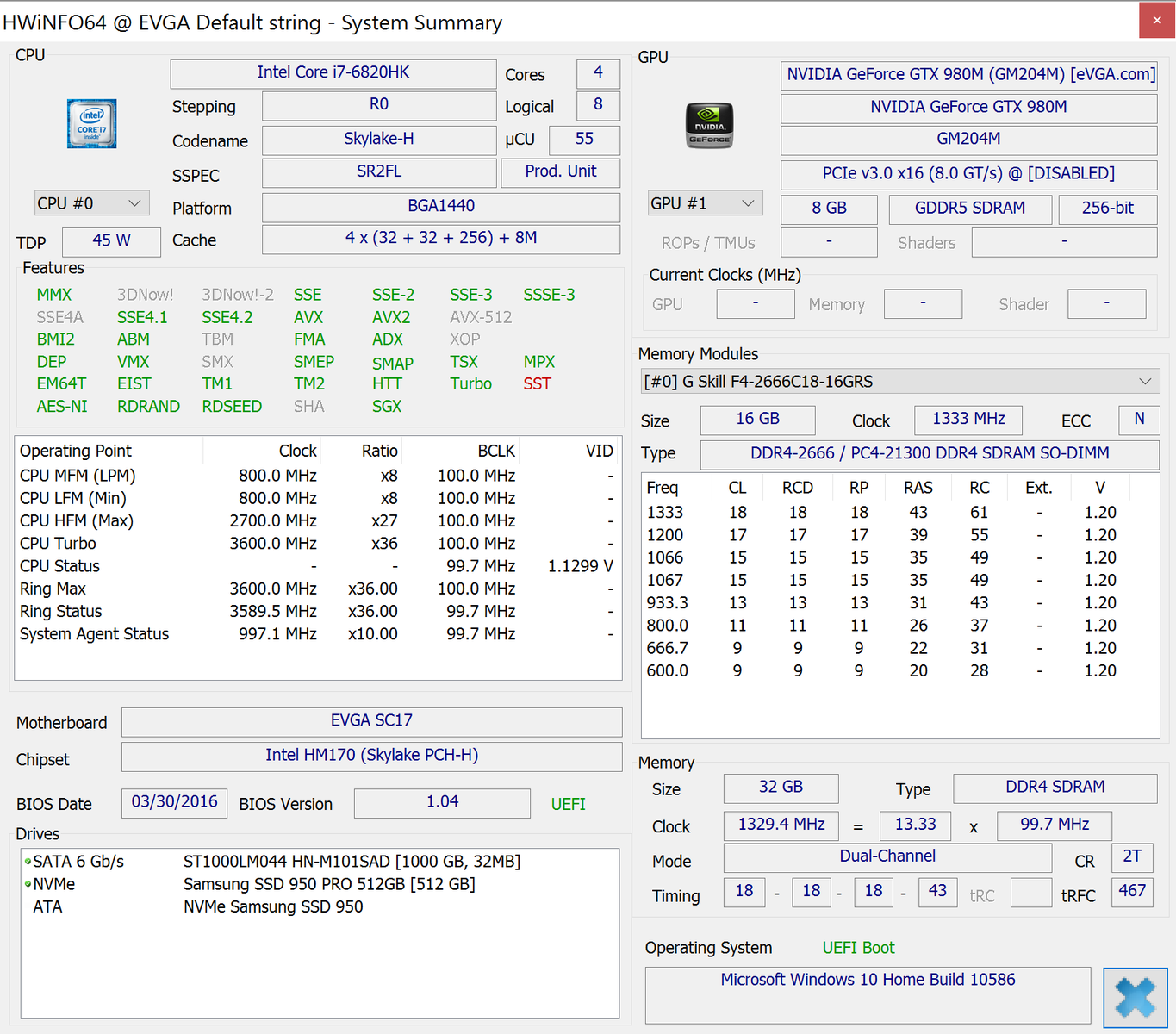This screenshot has height=1034, width=1176.
Task: Click the tRFC 467 field
Action: point(1133,892)
